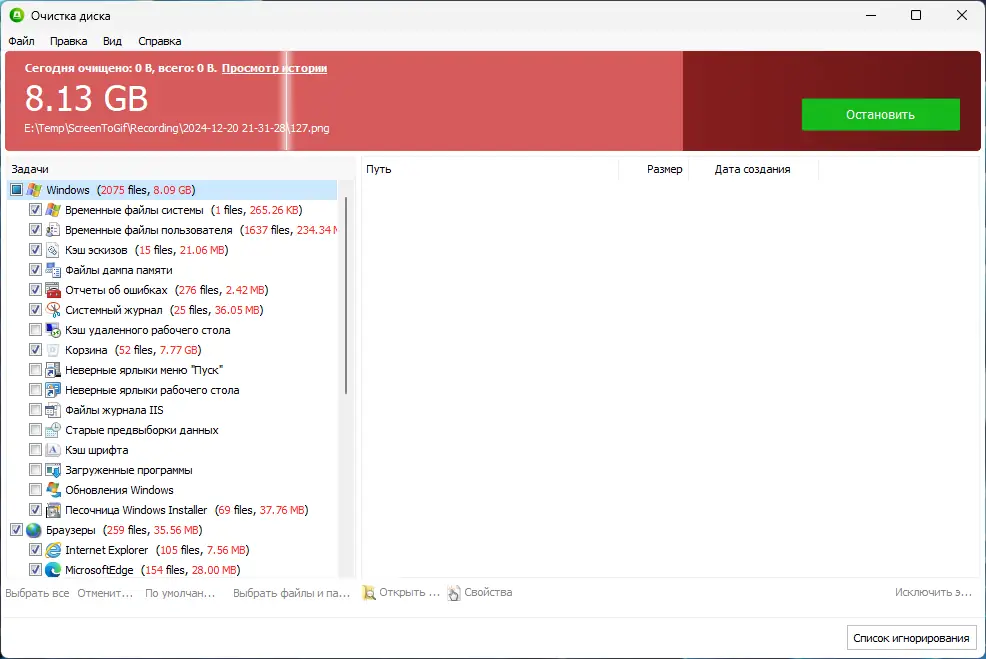This screenshot has width=986, height=659.
Task: Click the Системный журнал magnifier icon
Action: (x=52, y=309)
